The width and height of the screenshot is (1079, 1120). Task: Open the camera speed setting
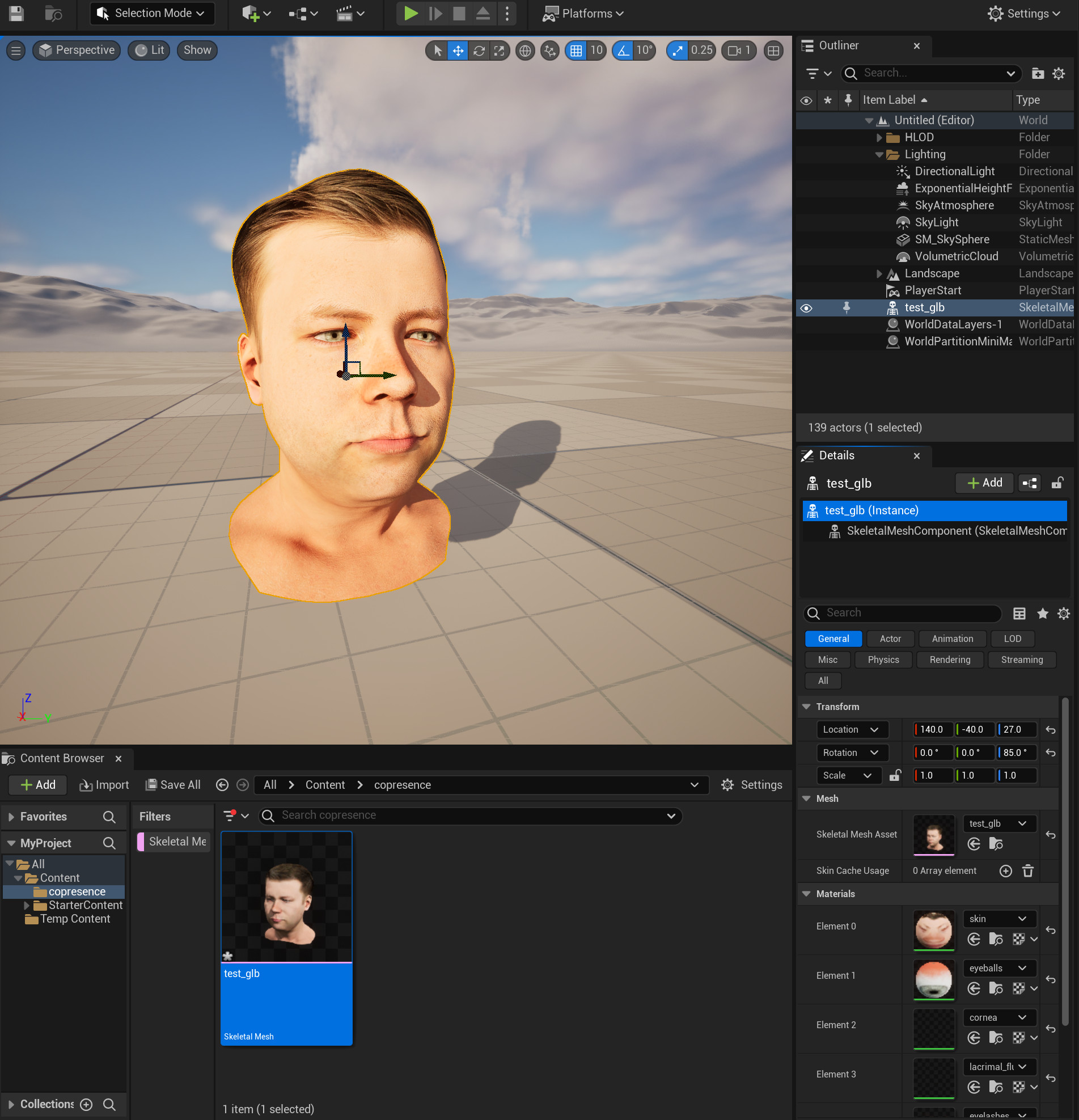(739, 50)
